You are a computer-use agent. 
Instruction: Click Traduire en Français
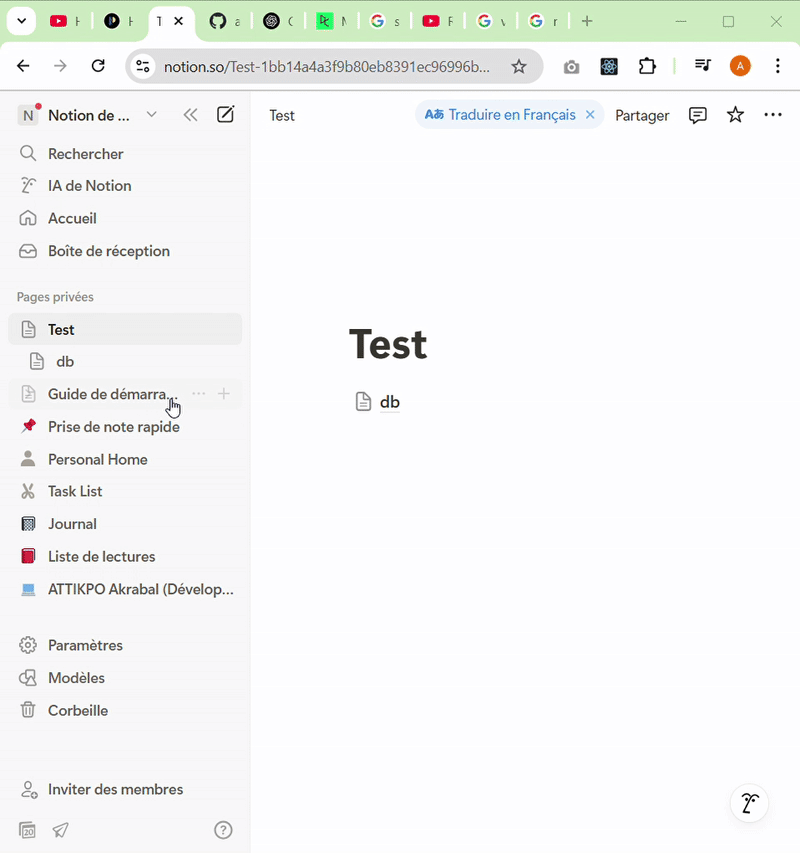point(500,115)
